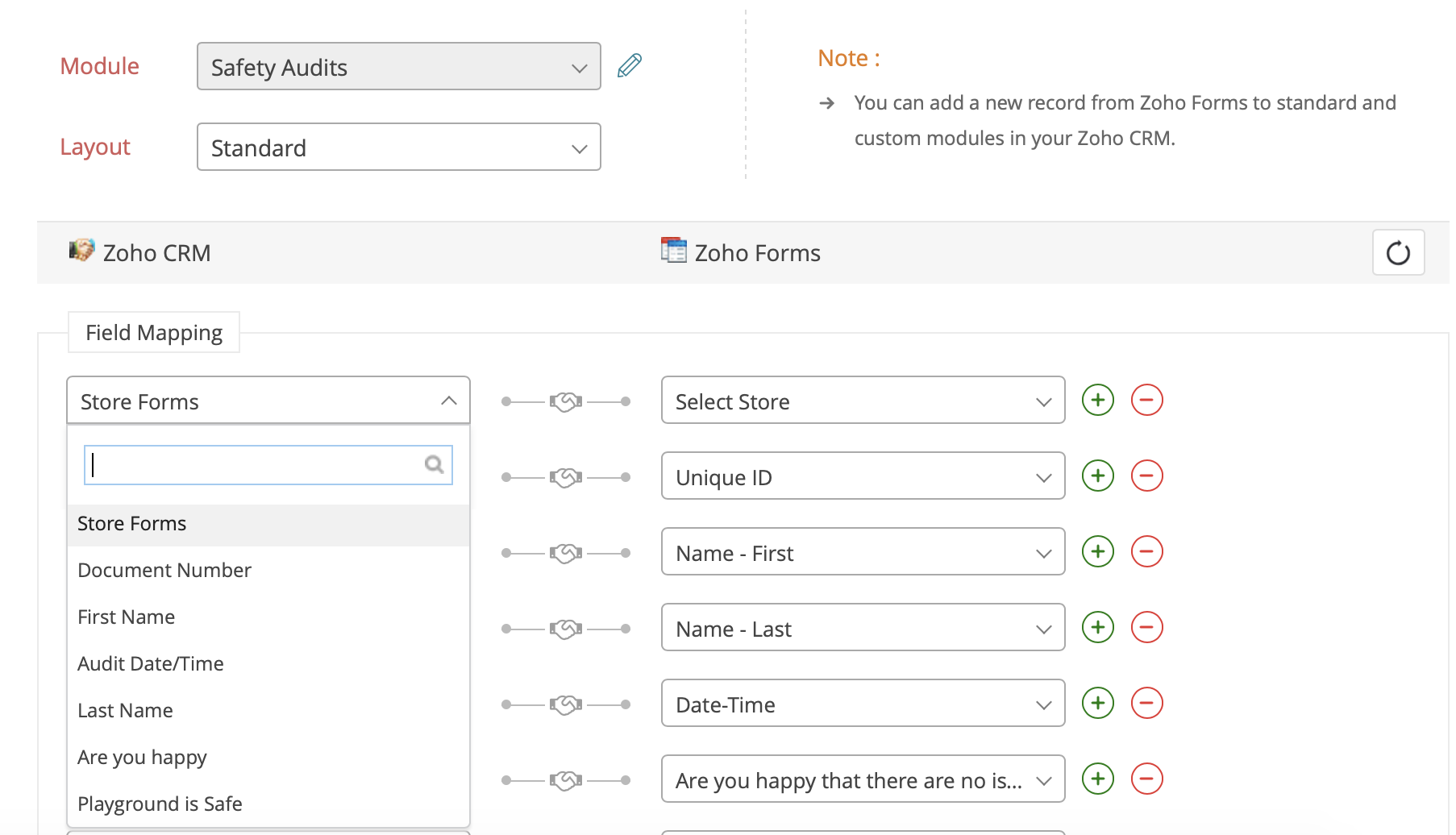Add a row after Name - Last

[x=1097, y=627]
